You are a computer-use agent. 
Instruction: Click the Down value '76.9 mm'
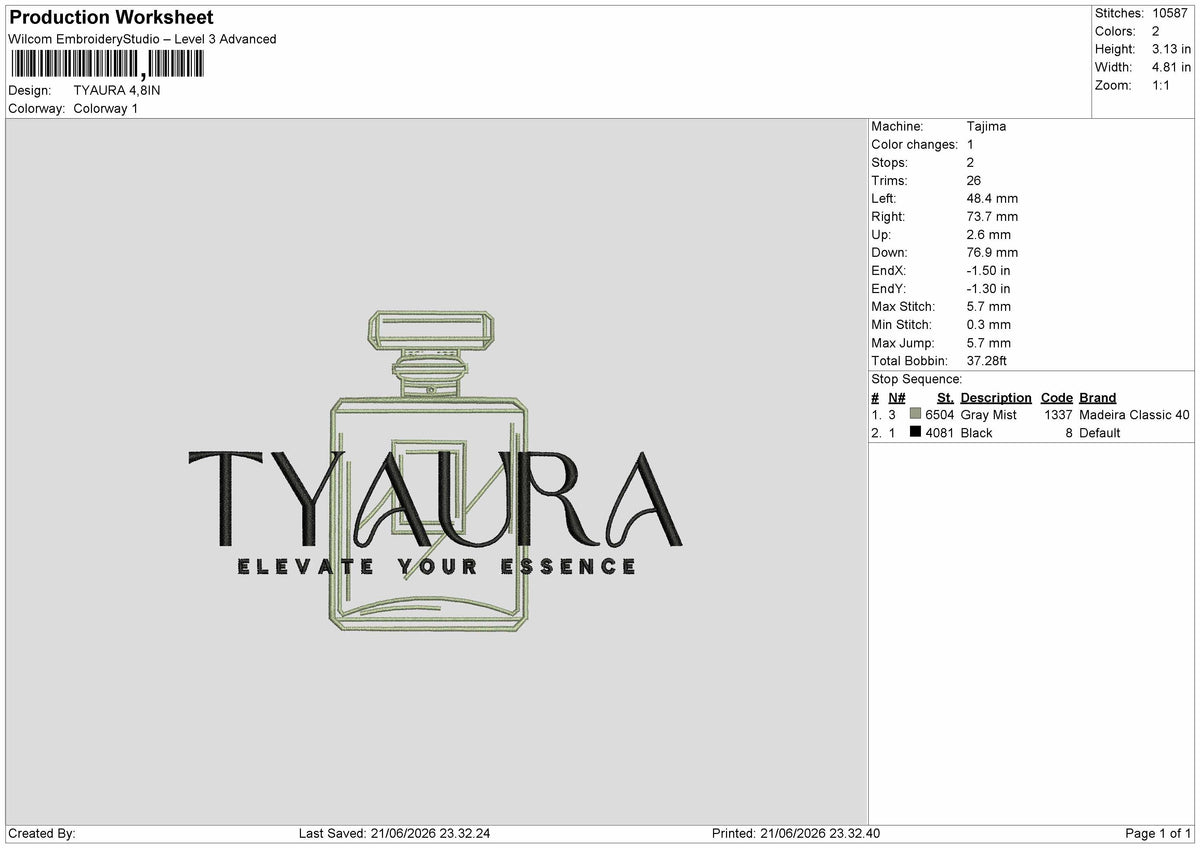pyautogui.click(x=992, y=252)
